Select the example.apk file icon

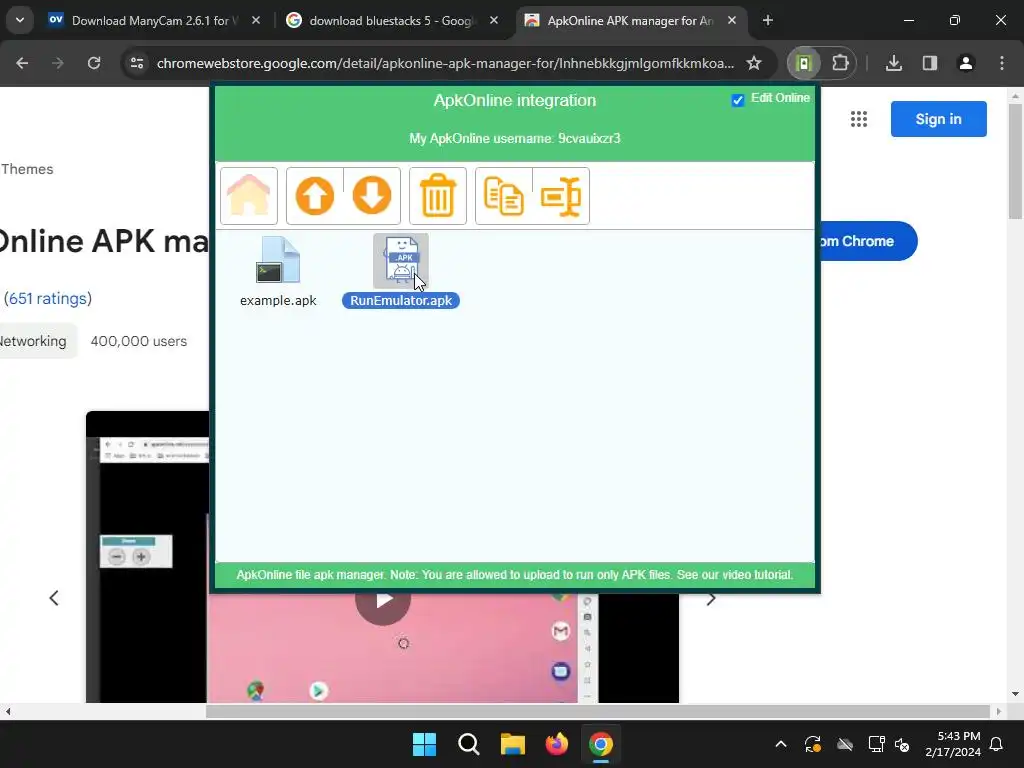click(278, 260)
